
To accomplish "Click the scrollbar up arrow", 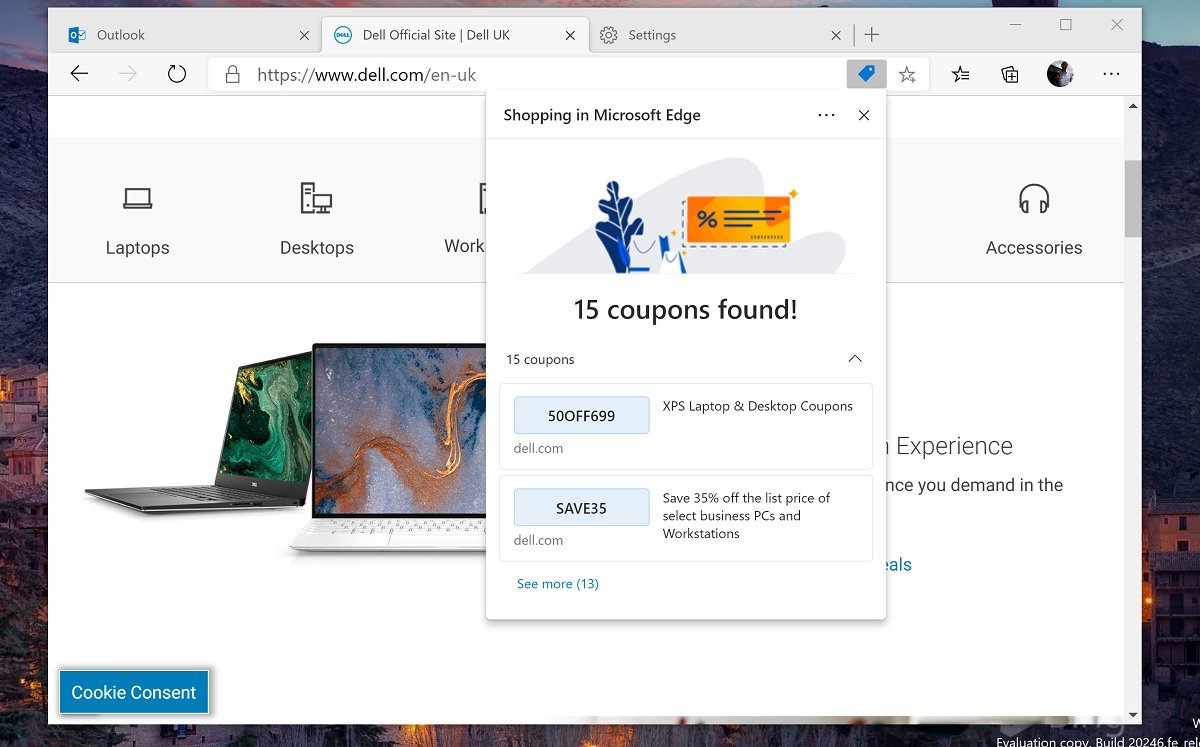I will coord(1133,105).
